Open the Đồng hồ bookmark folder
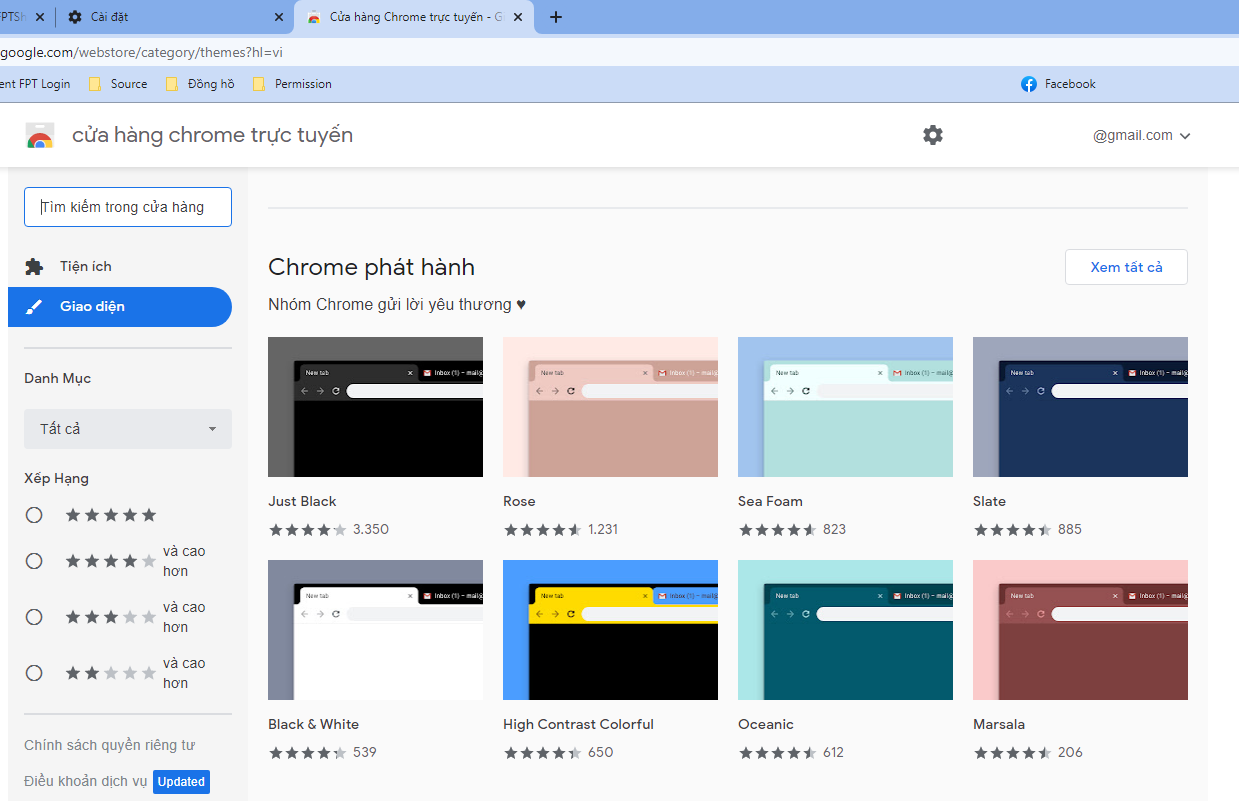Viewport: 1239px width, 801px height. [168, 84]
